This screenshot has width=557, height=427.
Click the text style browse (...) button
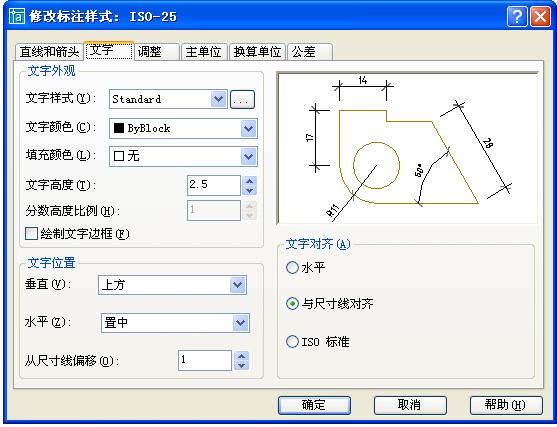coord(242,99)
